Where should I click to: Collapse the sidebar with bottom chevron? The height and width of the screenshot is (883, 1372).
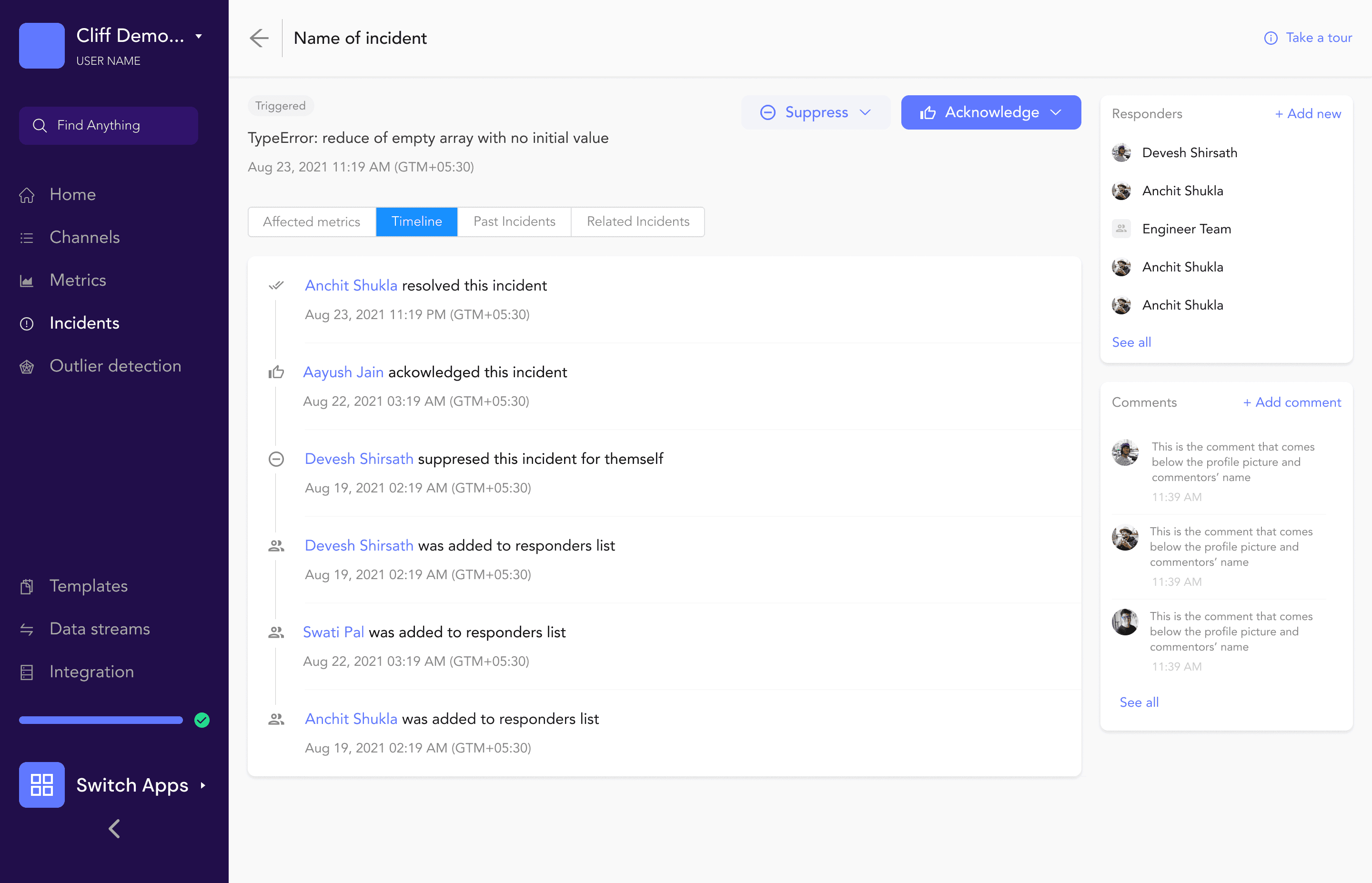114,828
